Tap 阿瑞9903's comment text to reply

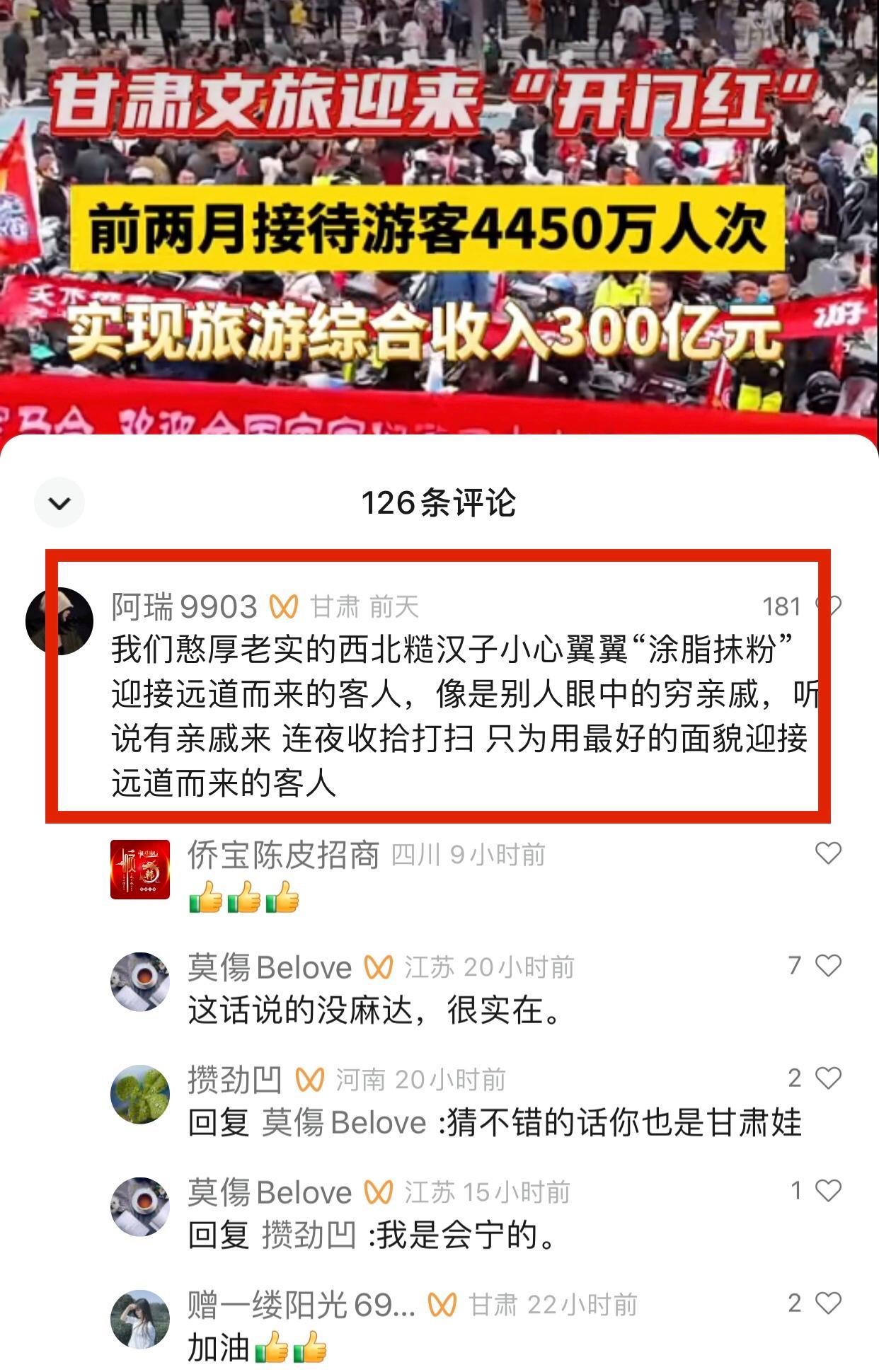tap(464, 716)
